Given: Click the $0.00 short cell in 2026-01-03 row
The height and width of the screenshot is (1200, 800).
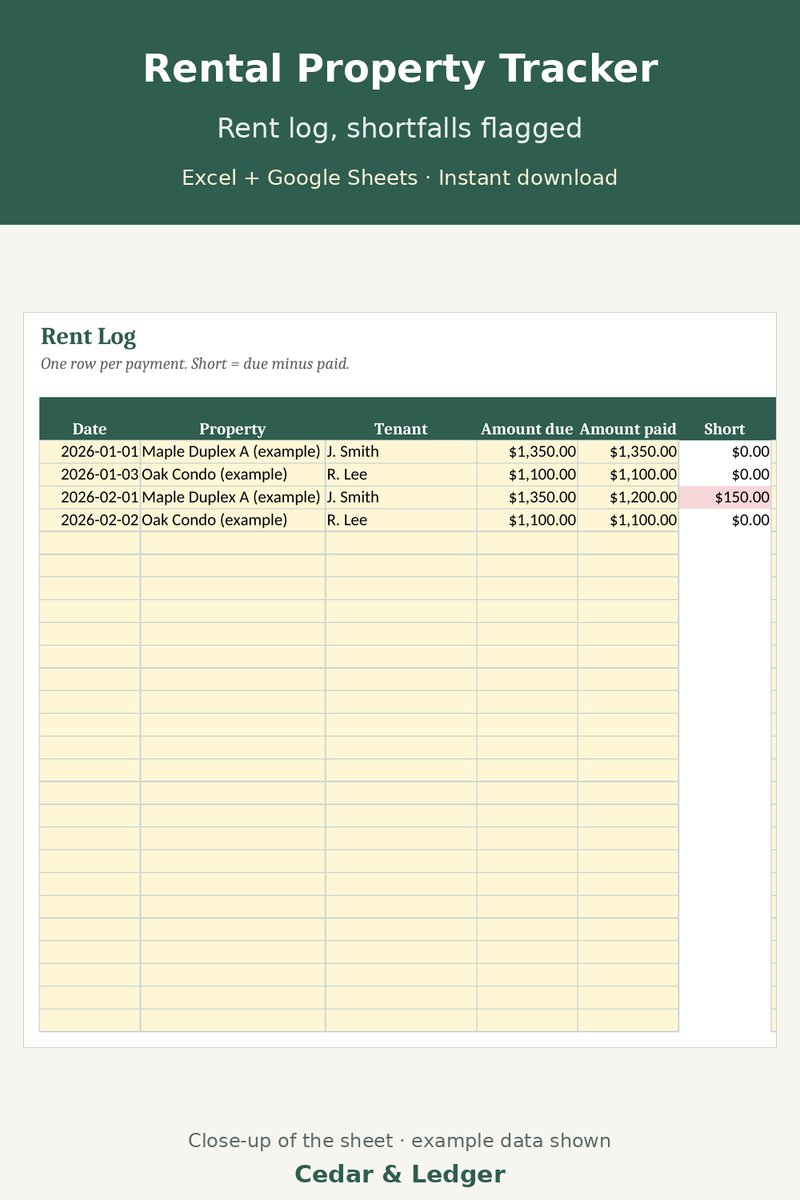Looking at the screenshot, I should coord(725,474).
